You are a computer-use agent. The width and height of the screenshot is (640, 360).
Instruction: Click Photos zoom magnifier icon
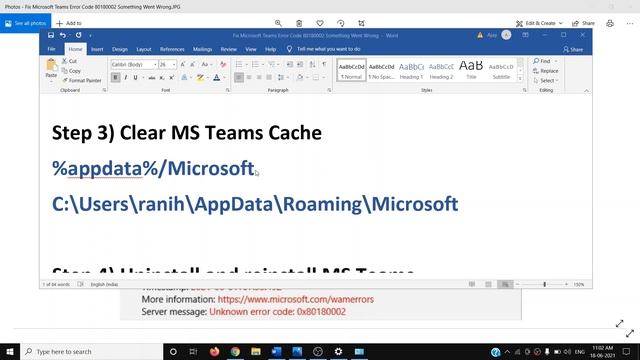[278, 23]
